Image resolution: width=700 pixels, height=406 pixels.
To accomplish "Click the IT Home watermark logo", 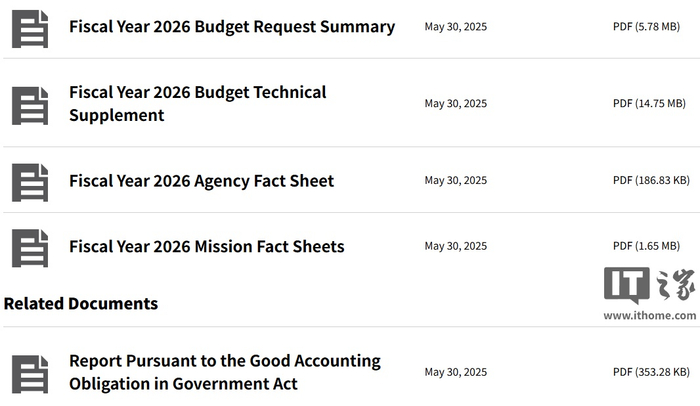I will (648, 286).
